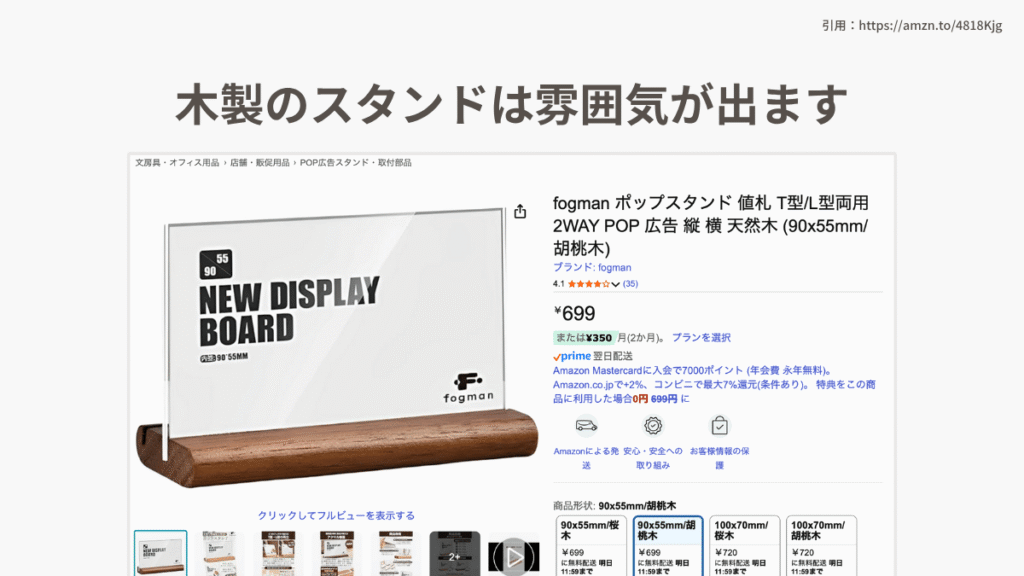The height and width of the screenshot is (576, 1024).
Task: Click the customer information protection bag icon
Action: tap(719, 426)
